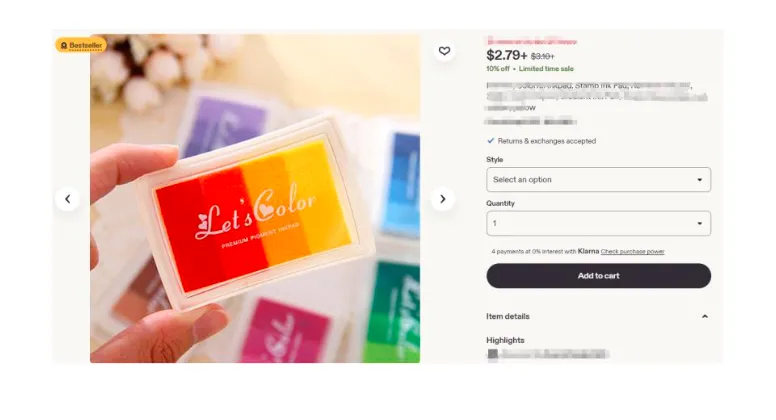
Task: Open the Quantity dropdown showing 1
Action: tap(598, 223)
